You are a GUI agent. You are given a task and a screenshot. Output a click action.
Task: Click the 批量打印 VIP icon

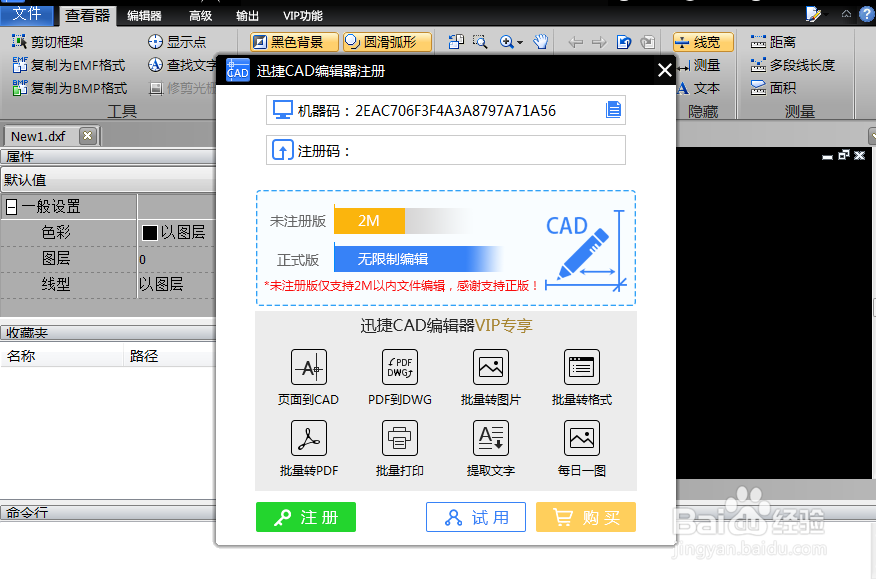[399, 438]
